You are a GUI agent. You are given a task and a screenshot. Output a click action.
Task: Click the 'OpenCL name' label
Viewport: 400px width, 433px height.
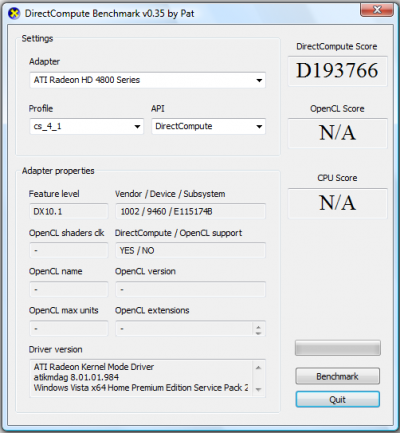click(55, 271)
